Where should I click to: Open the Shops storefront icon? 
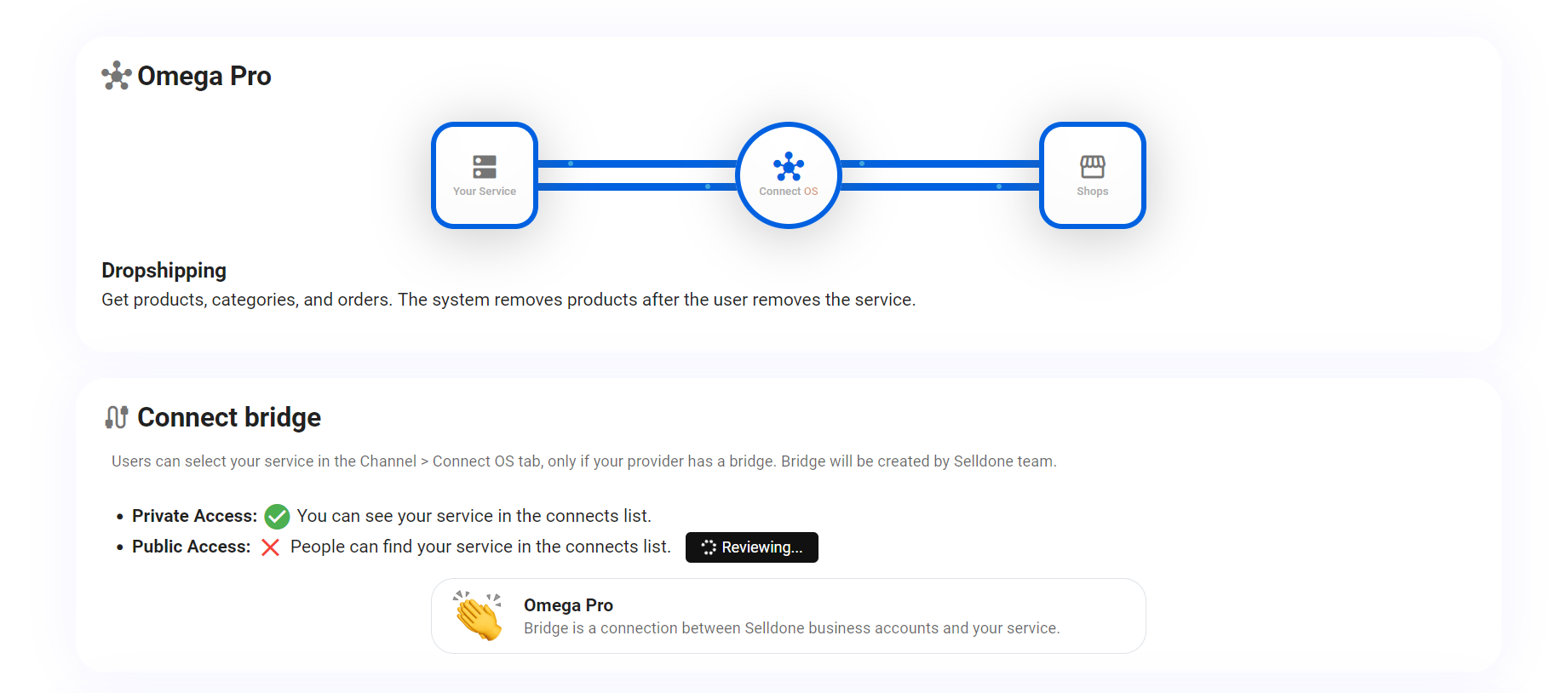[1093, 166]
